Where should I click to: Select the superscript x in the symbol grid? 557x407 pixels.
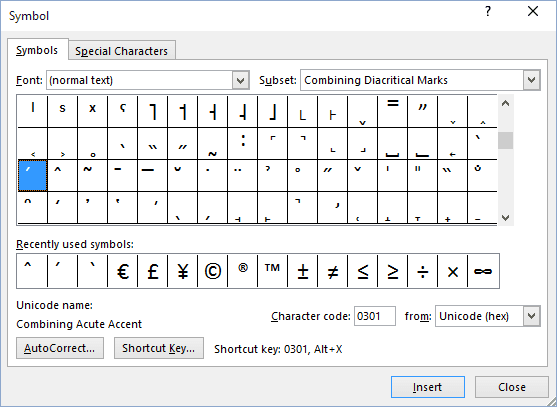pyautogui.click(x=92, y=111)
